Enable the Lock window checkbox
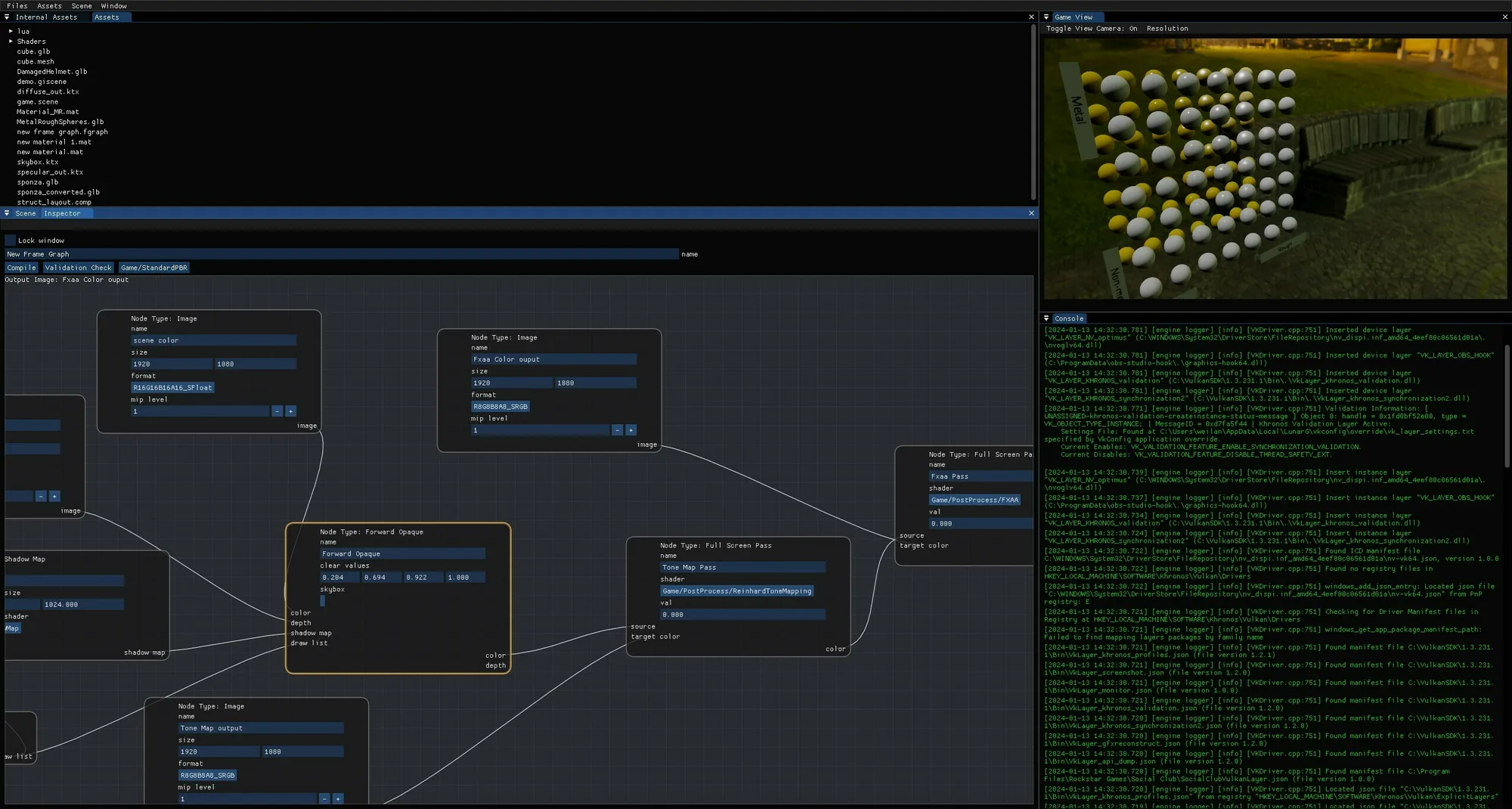This screenshot has height=809, width=1512. click(11, 240)
